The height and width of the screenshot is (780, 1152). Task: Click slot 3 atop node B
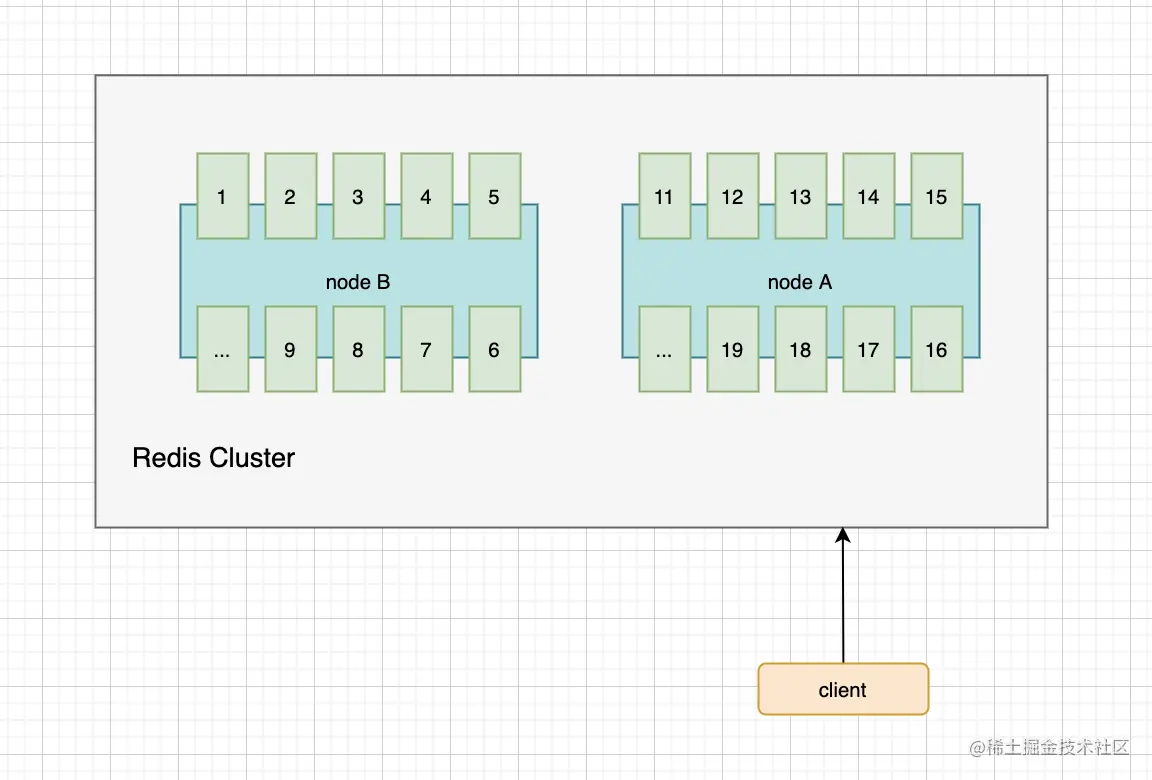[358, 196]
